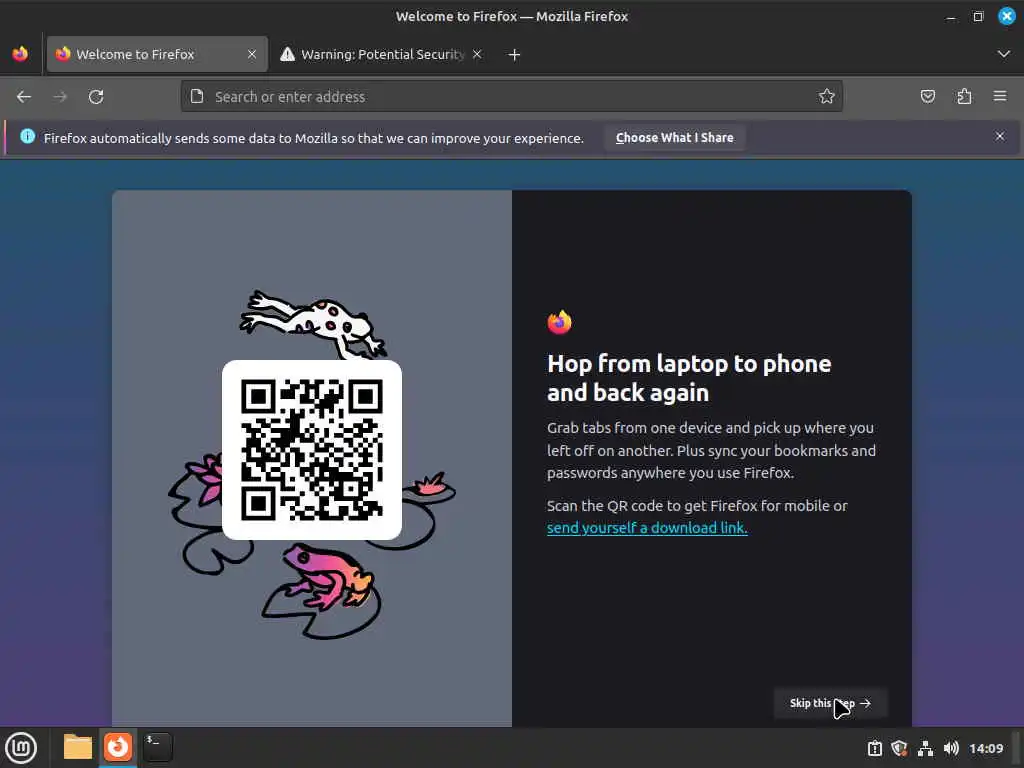Launch the Terminal from taskbar
The image size is (1024, 768).
click(157, 747)
